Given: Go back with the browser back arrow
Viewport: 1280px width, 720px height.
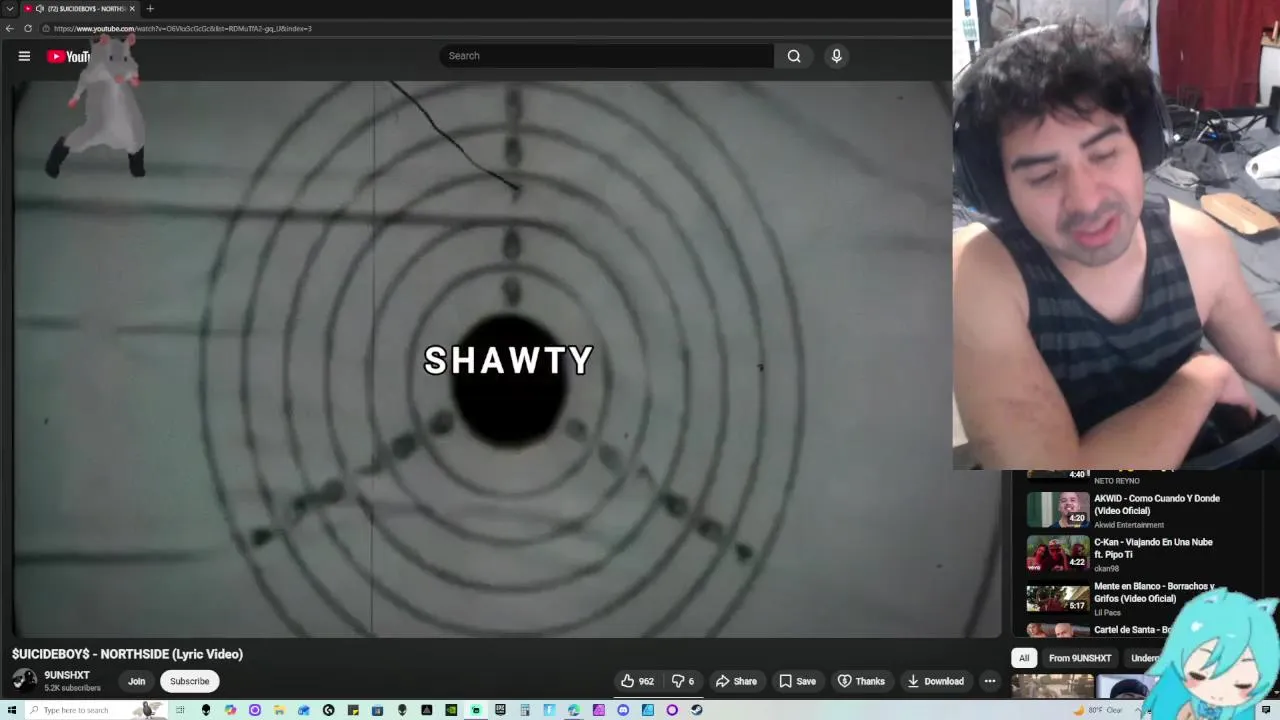Looking at the screenshot, I should click(9, 28).
